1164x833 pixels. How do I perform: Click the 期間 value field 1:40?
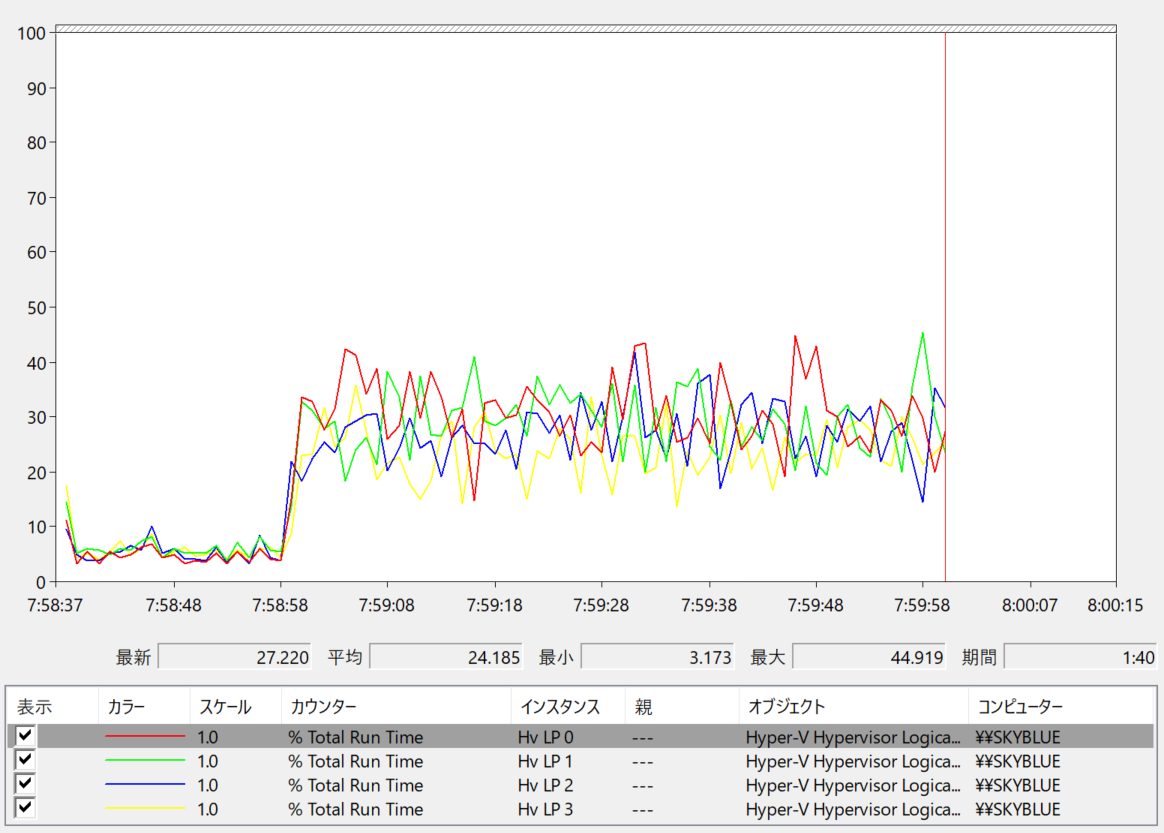pos(1080,657)
